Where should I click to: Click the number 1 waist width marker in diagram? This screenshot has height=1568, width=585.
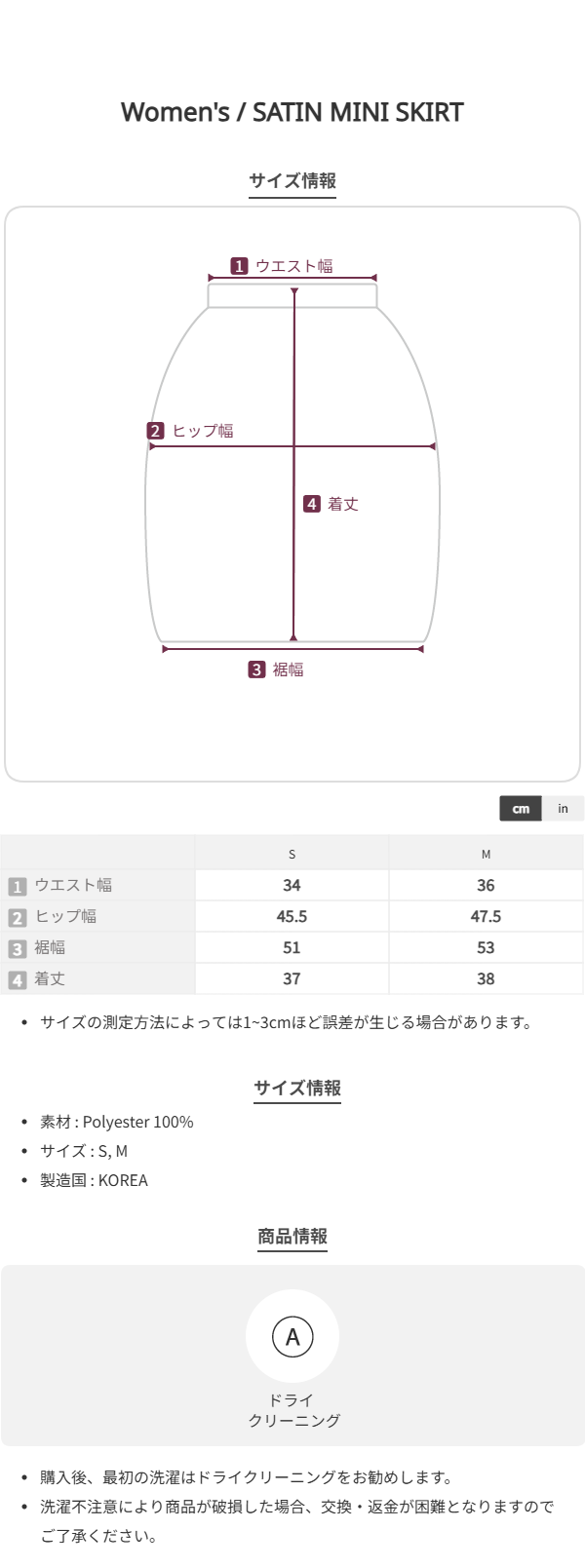pos(239,266)
